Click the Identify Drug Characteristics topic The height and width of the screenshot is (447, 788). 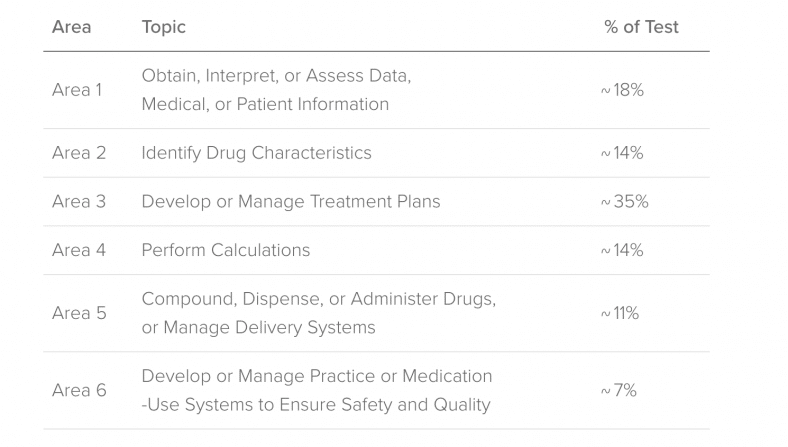click(256, 153)
